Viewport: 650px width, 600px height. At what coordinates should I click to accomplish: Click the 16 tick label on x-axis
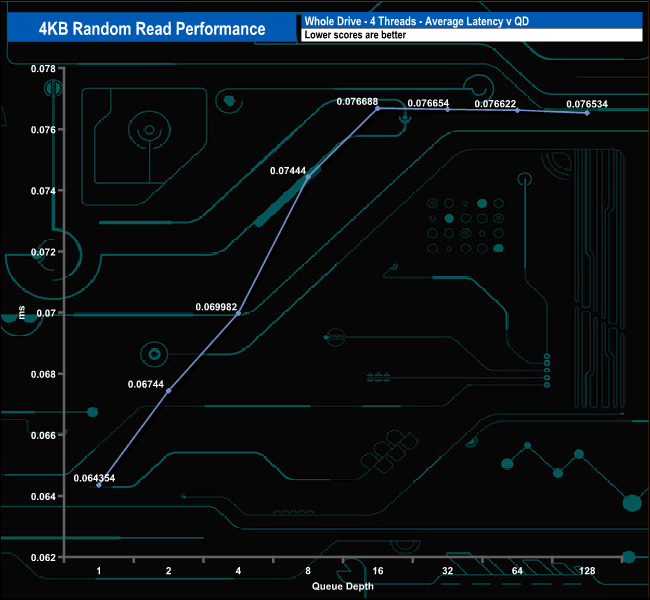pyautogui.click(x=378, y=571)
